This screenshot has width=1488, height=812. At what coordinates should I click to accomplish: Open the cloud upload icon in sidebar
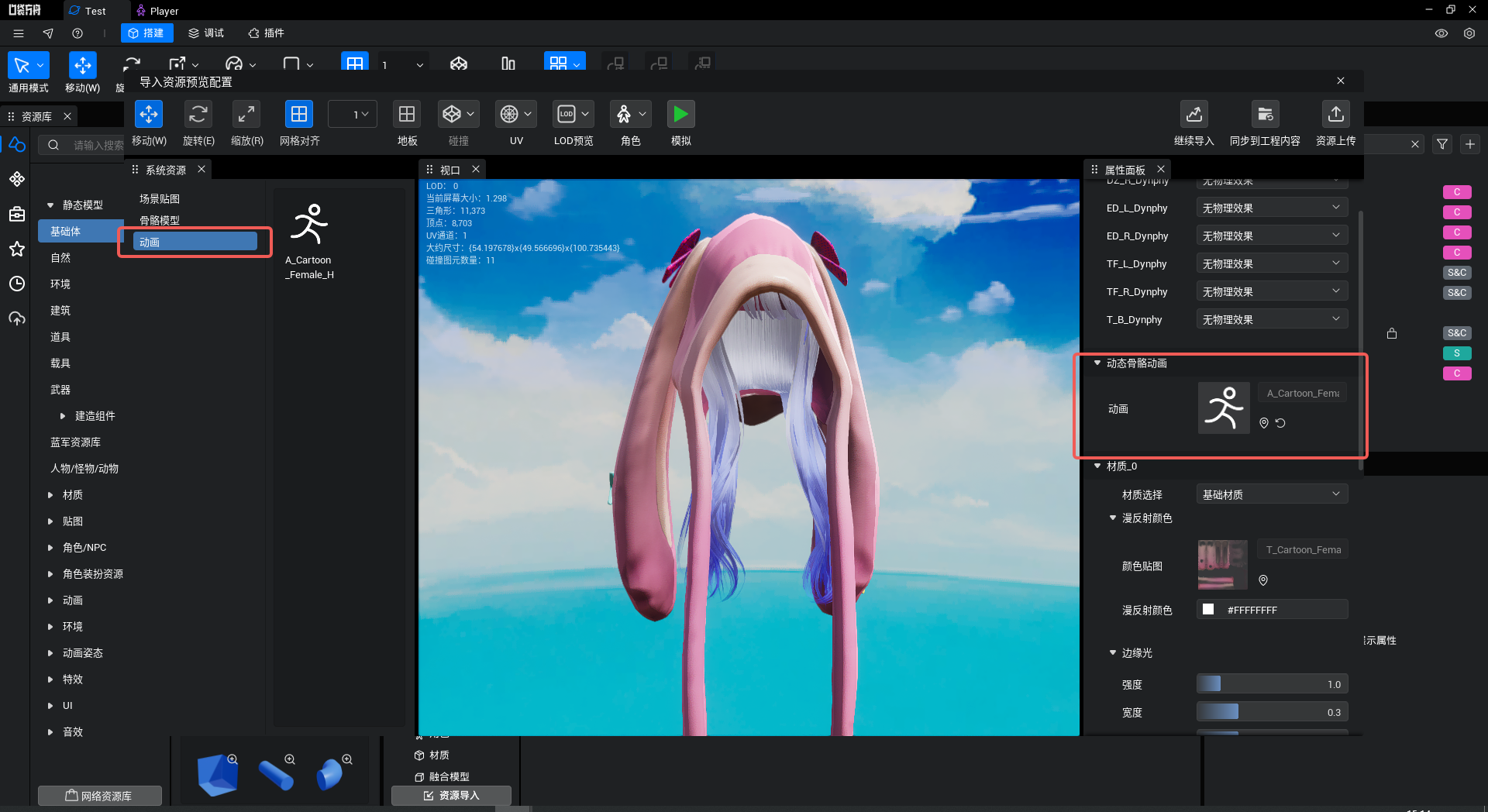click(17, 318)
